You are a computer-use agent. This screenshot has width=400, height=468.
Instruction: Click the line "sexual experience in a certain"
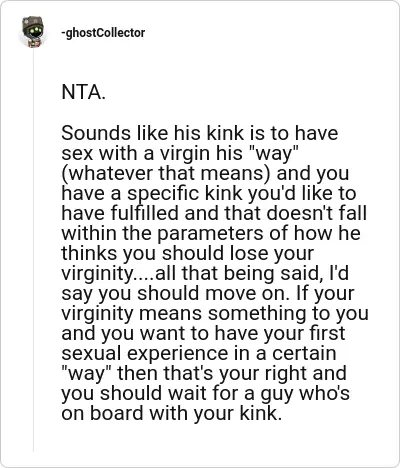pyautogui.click(x=199, y=353)
